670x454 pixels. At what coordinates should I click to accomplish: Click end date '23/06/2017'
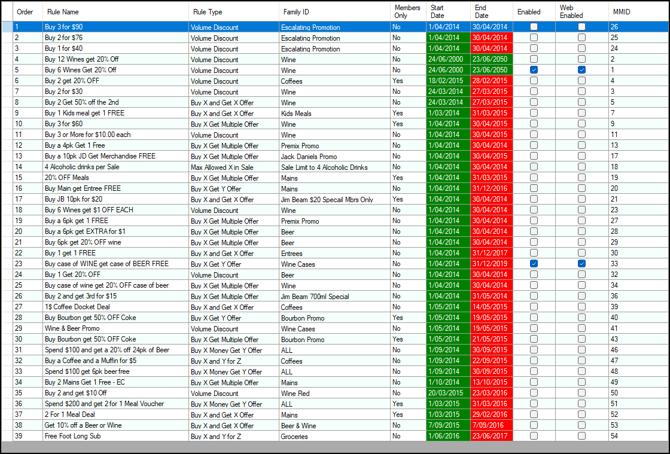tap(490, 436)
